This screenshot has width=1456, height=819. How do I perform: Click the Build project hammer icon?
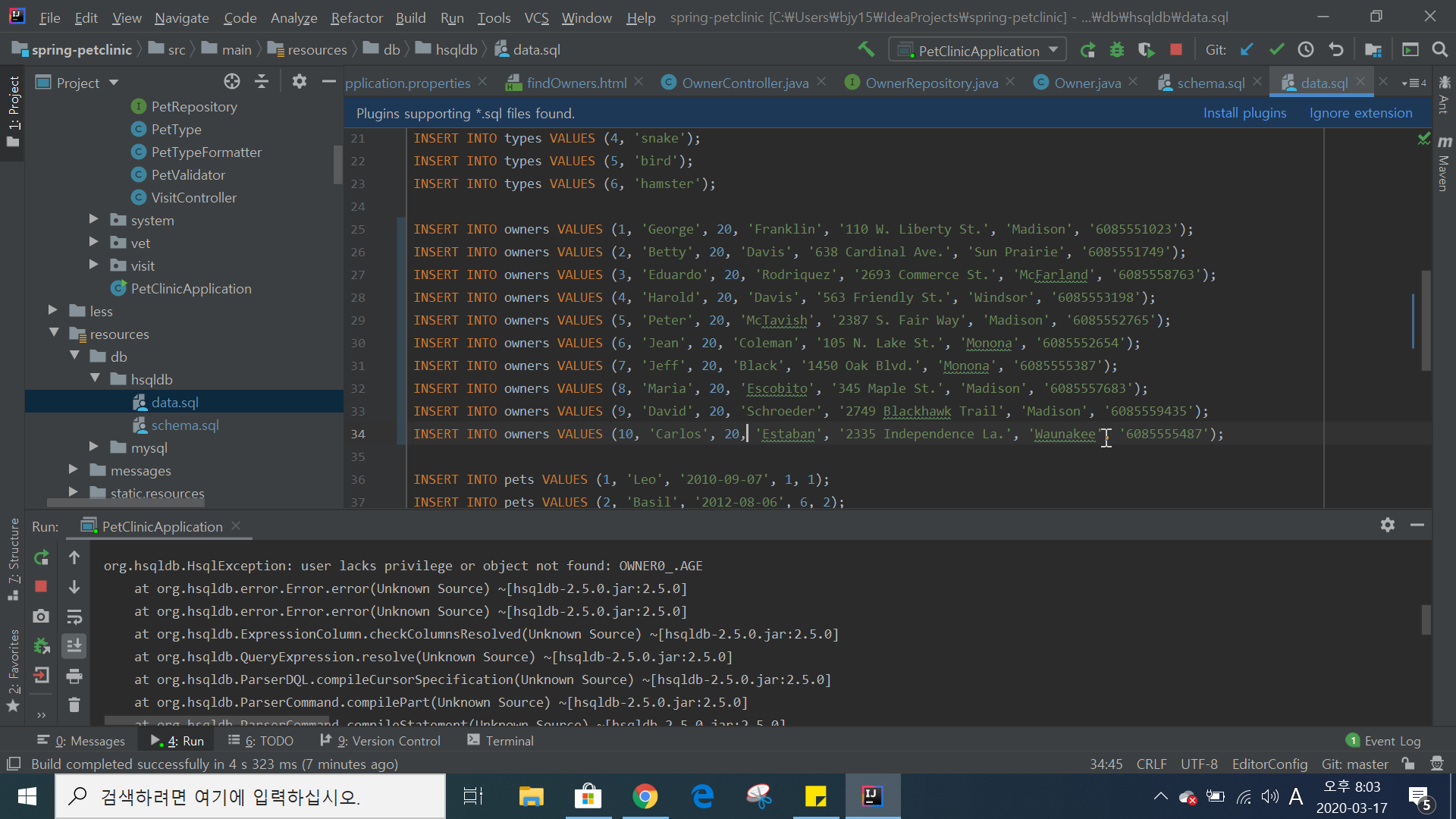pyautogui.click(x=866, y=50)
